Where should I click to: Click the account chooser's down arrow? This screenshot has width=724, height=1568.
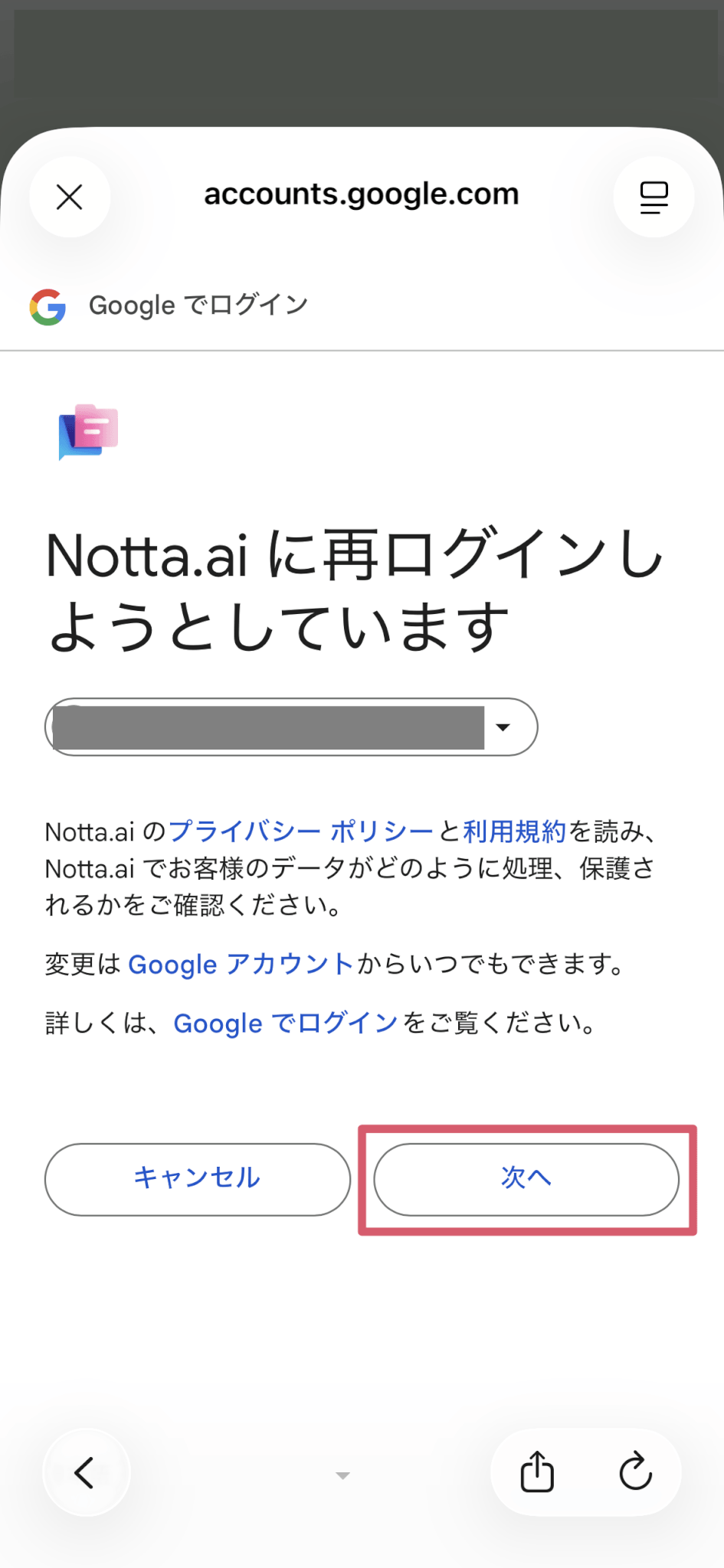click(x=503, y=727)
